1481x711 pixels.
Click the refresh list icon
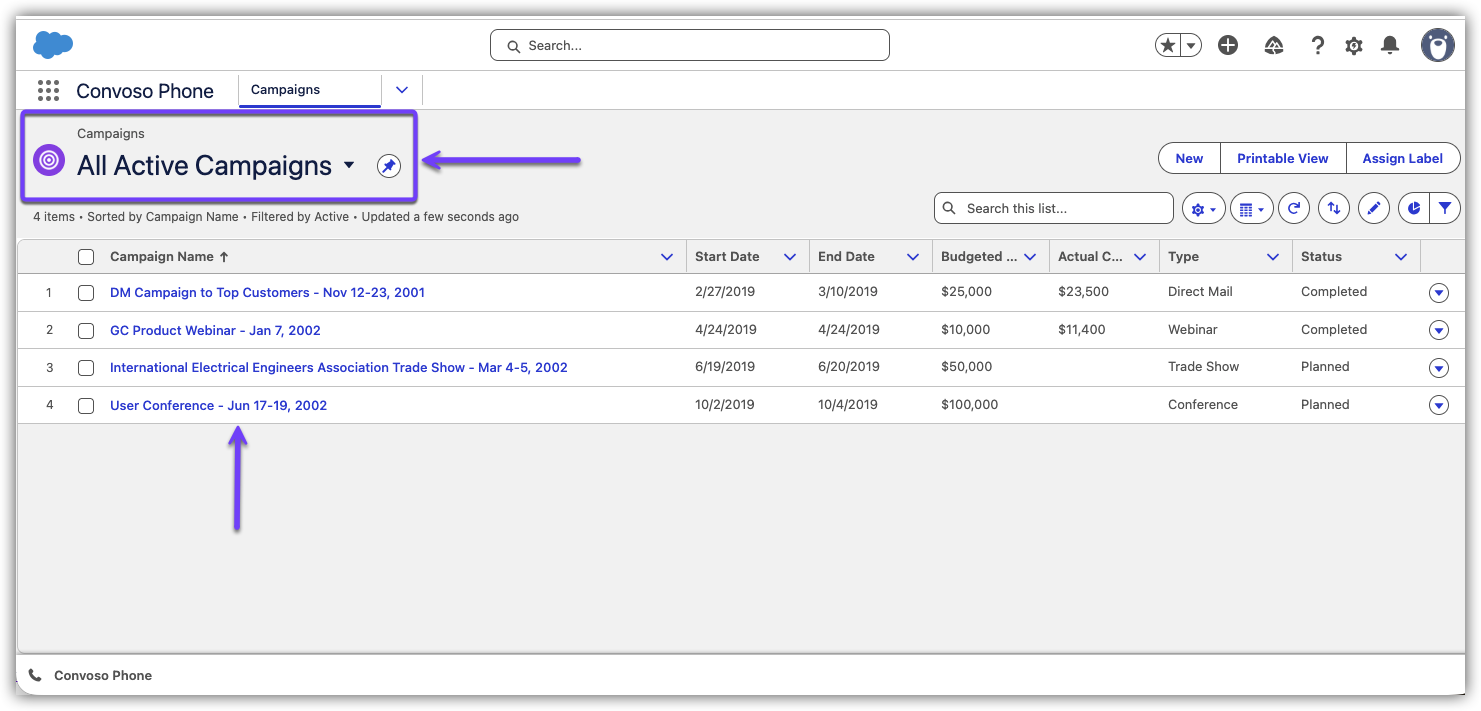point(1293,208)
